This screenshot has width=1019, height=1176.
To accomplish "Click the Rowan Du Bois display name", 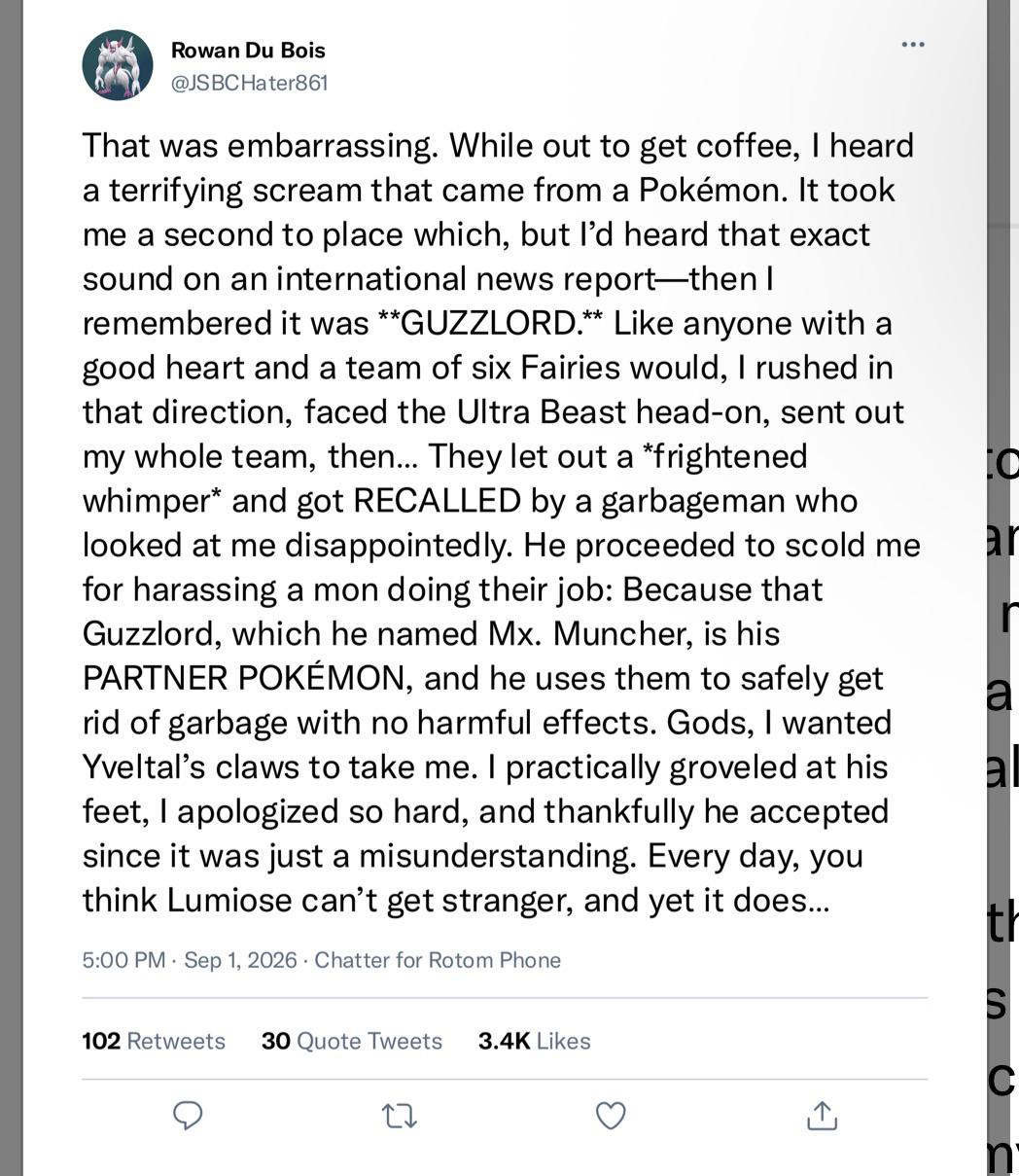I will coord(248,50).
